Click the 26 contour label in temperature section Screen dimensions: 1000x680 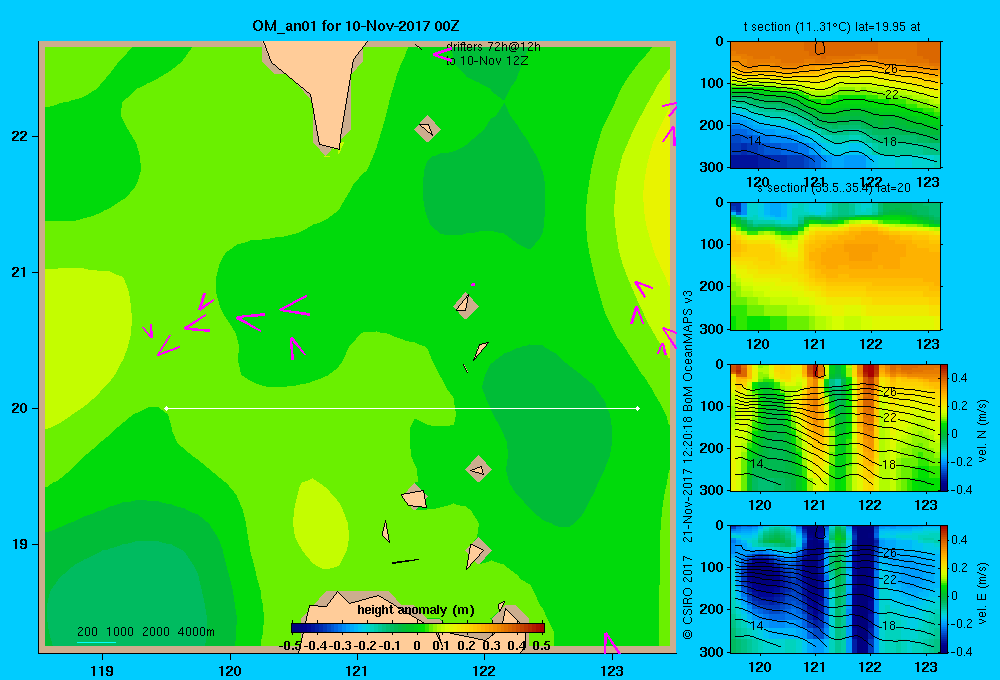(x=891, y=69)
